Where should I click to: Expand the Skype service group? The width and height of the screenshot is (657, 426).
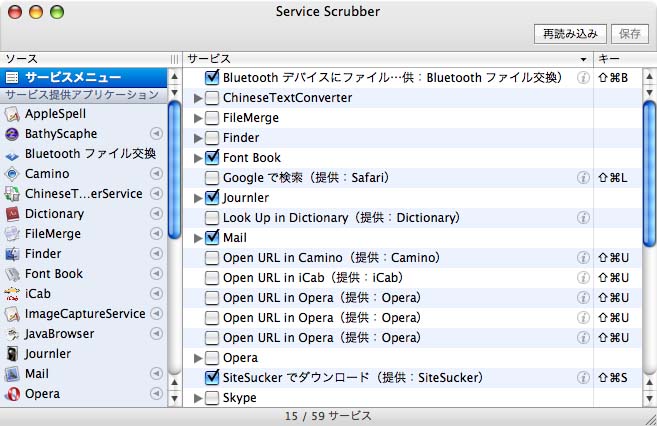click(x=198, y=398)
